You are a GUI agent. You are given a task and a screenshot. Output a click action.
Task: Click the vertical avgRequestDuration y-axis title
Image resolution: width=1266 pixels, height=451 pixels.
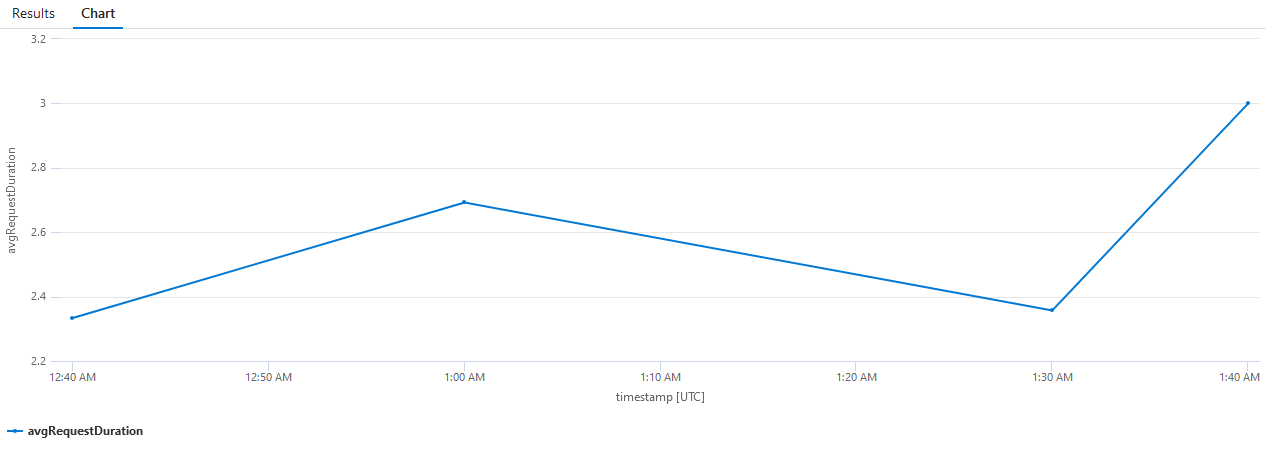coord(12,200)
